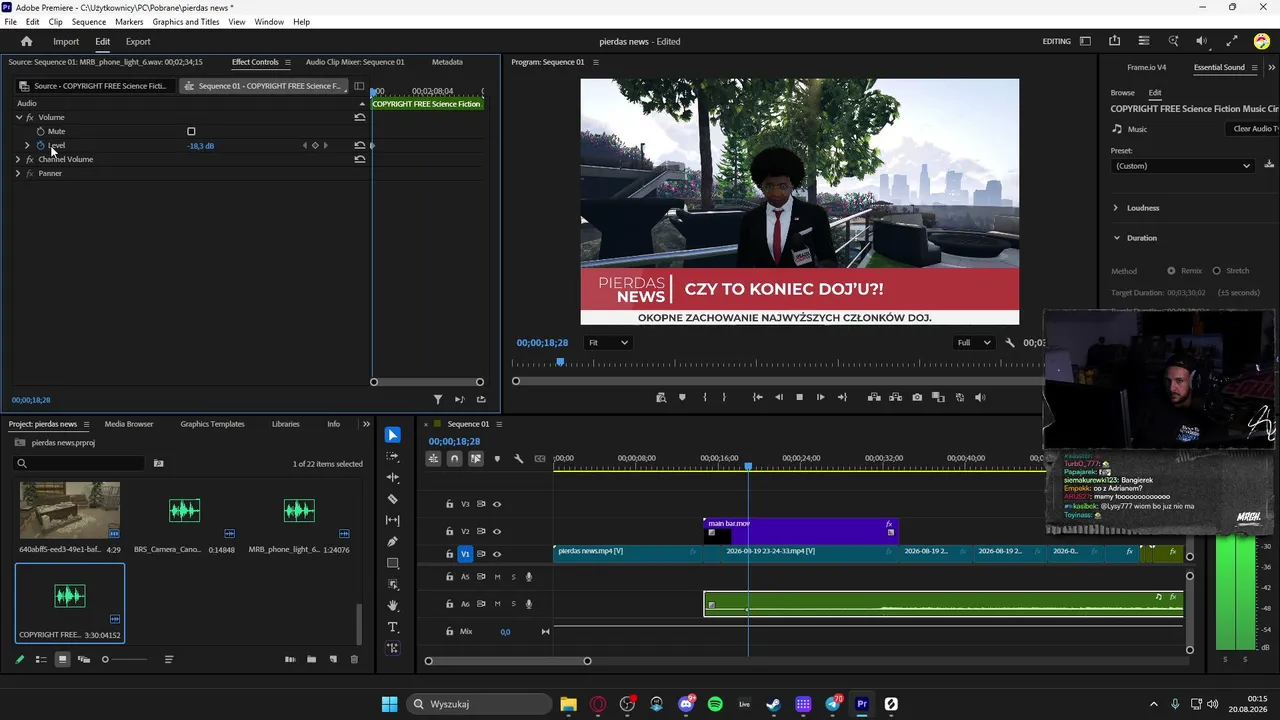The height and width of the screenshot is (720, 1280).
Task: Click the Extract button in Program monitor
Action: 895,397
